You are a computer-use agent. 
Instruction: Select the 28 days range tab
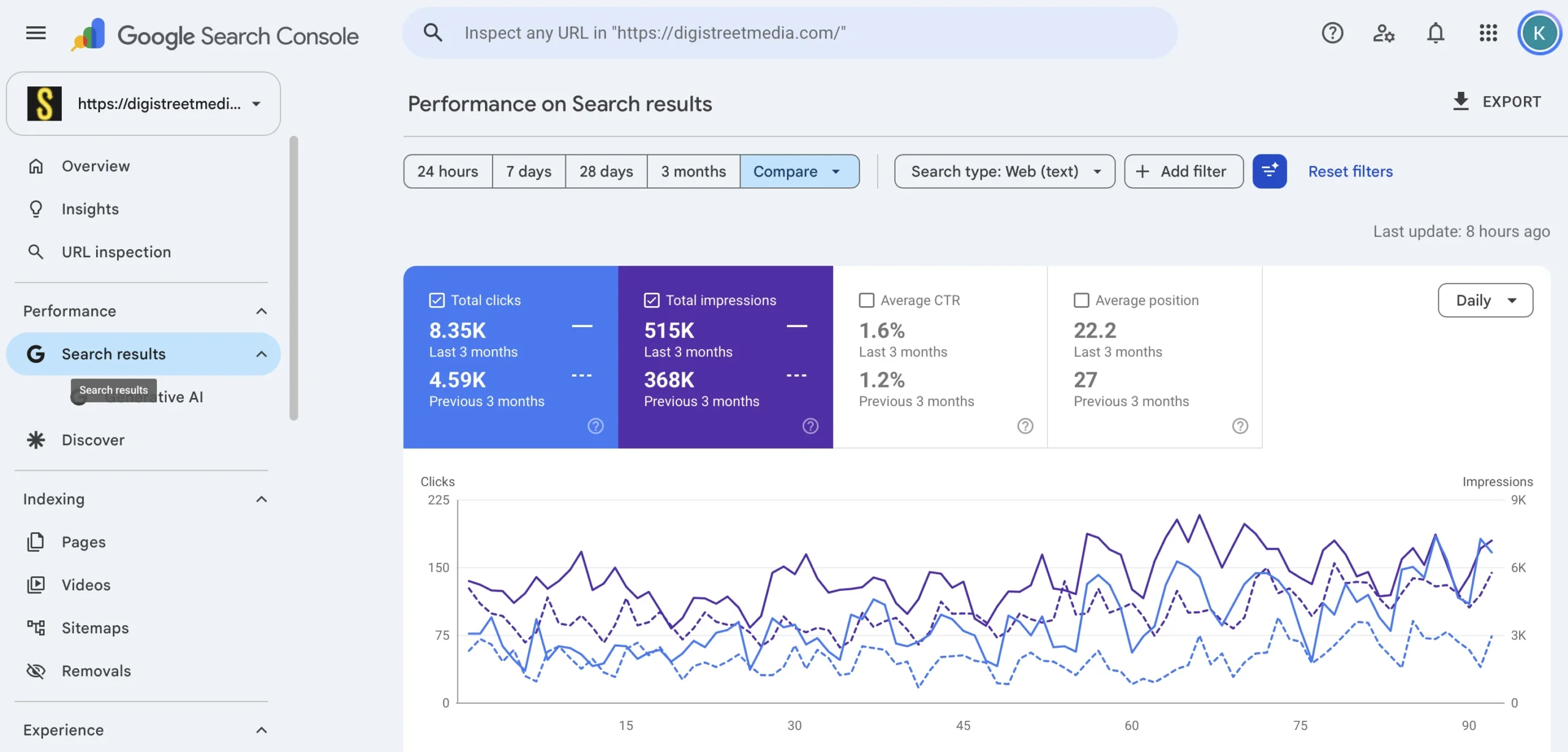pyautogui.click(x=606, y=171)
